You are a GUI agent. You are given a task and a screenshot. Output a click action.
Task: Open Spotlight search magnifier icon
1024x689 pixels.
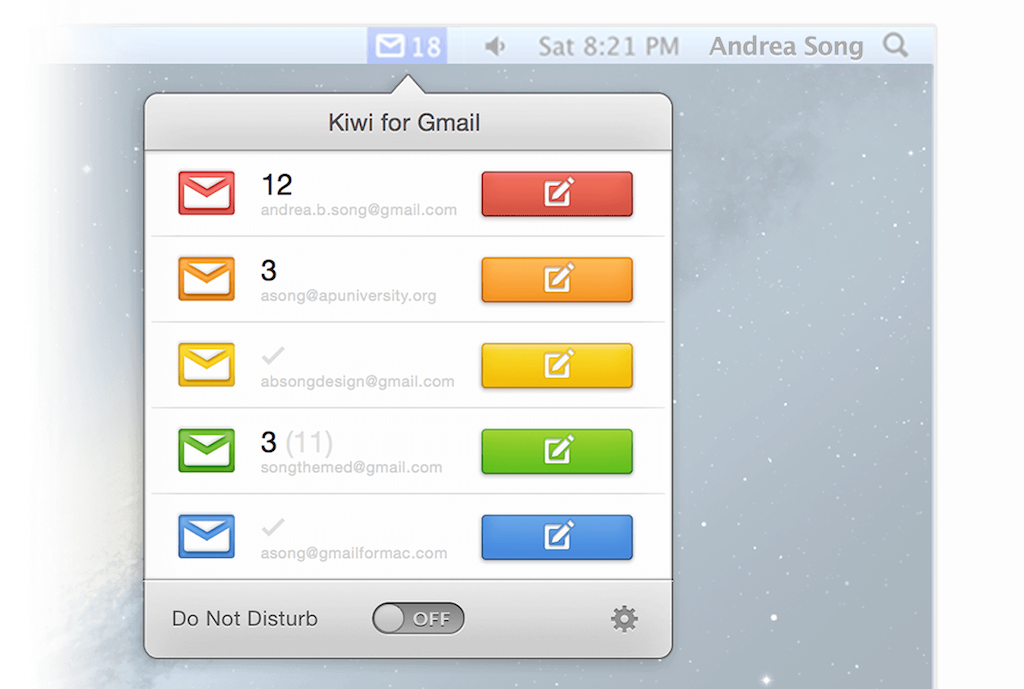click(895, 45)
